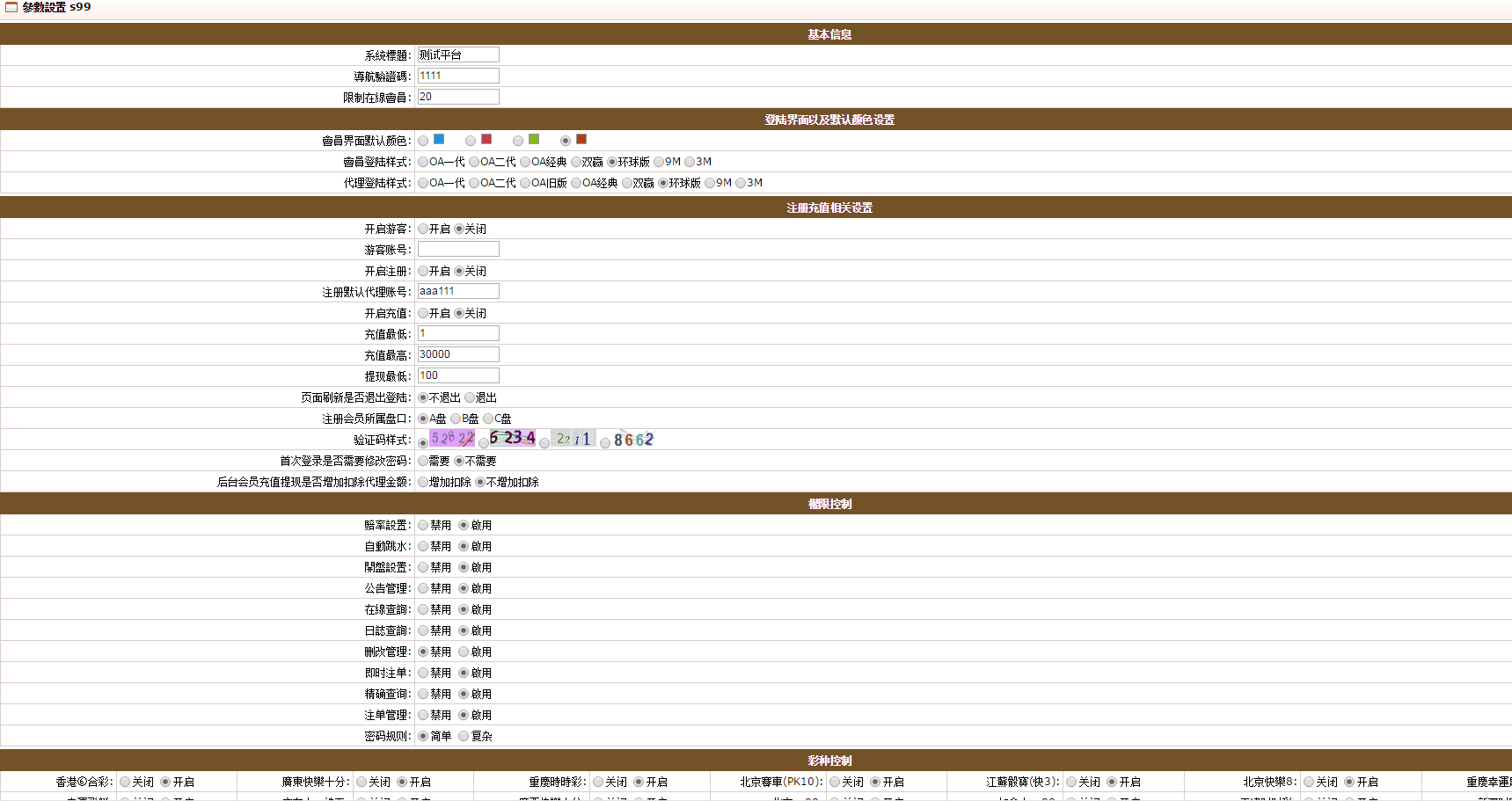Choose the green member interface color swatch
1512x801 pixels.
click(534, 139)
